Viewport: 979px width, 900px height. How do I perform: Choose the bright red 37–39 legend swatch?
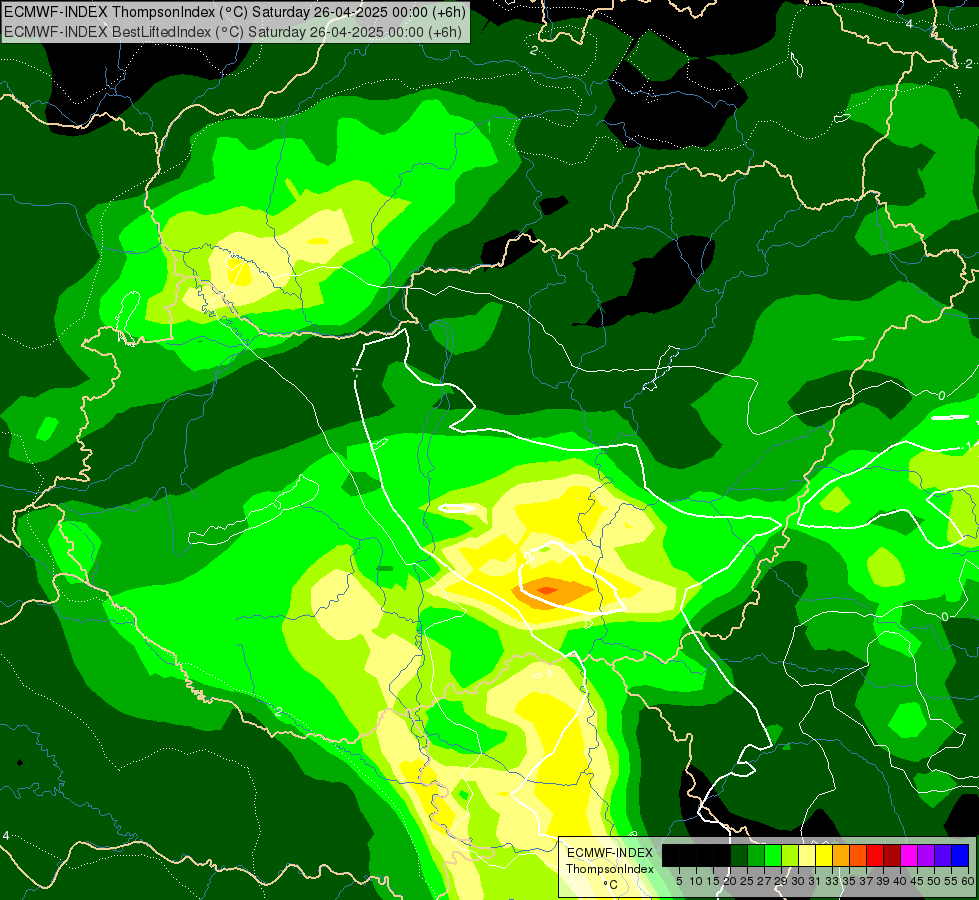875,855
